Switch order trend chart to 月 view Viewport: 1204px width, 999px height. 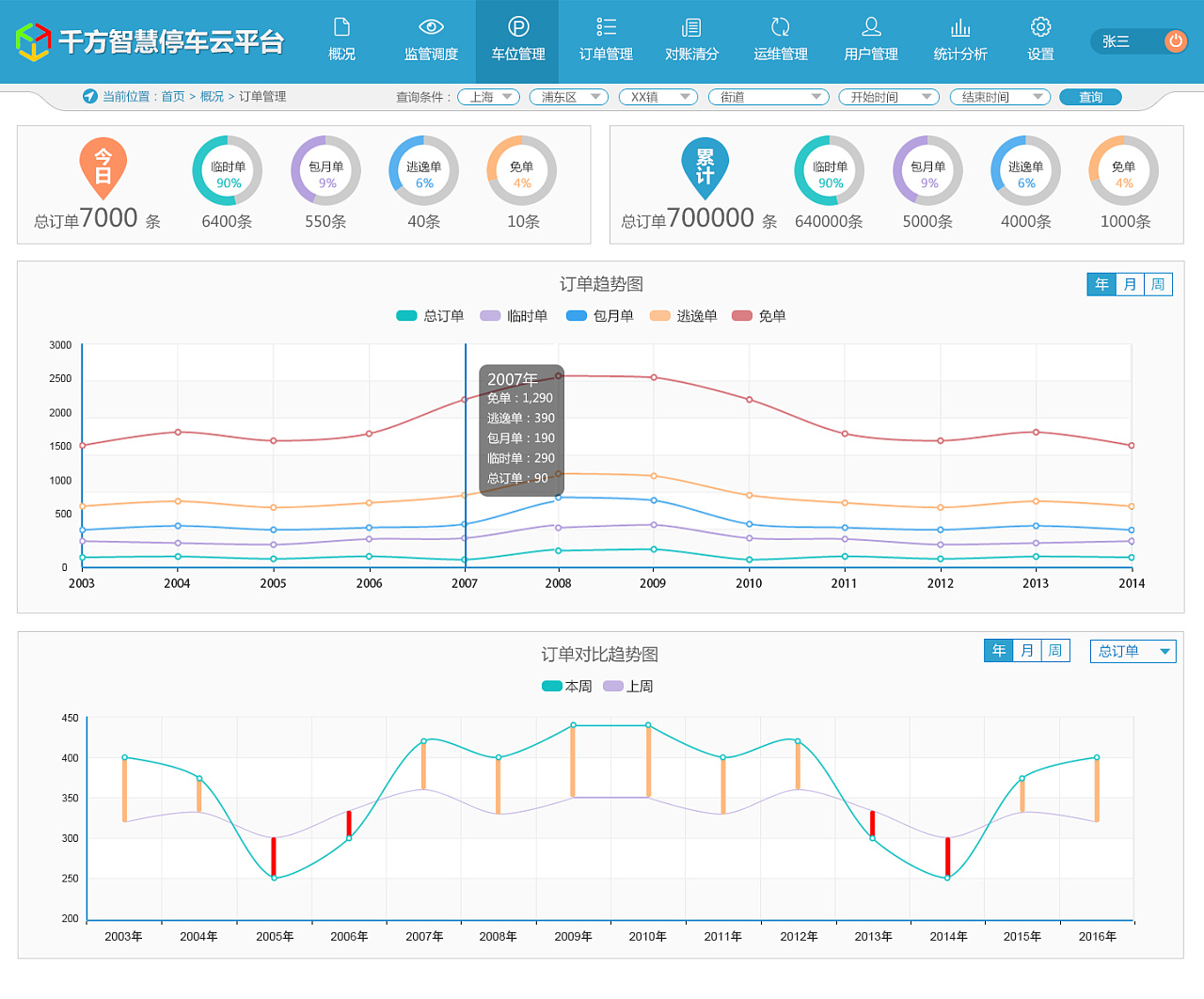tap(1130, 284)
